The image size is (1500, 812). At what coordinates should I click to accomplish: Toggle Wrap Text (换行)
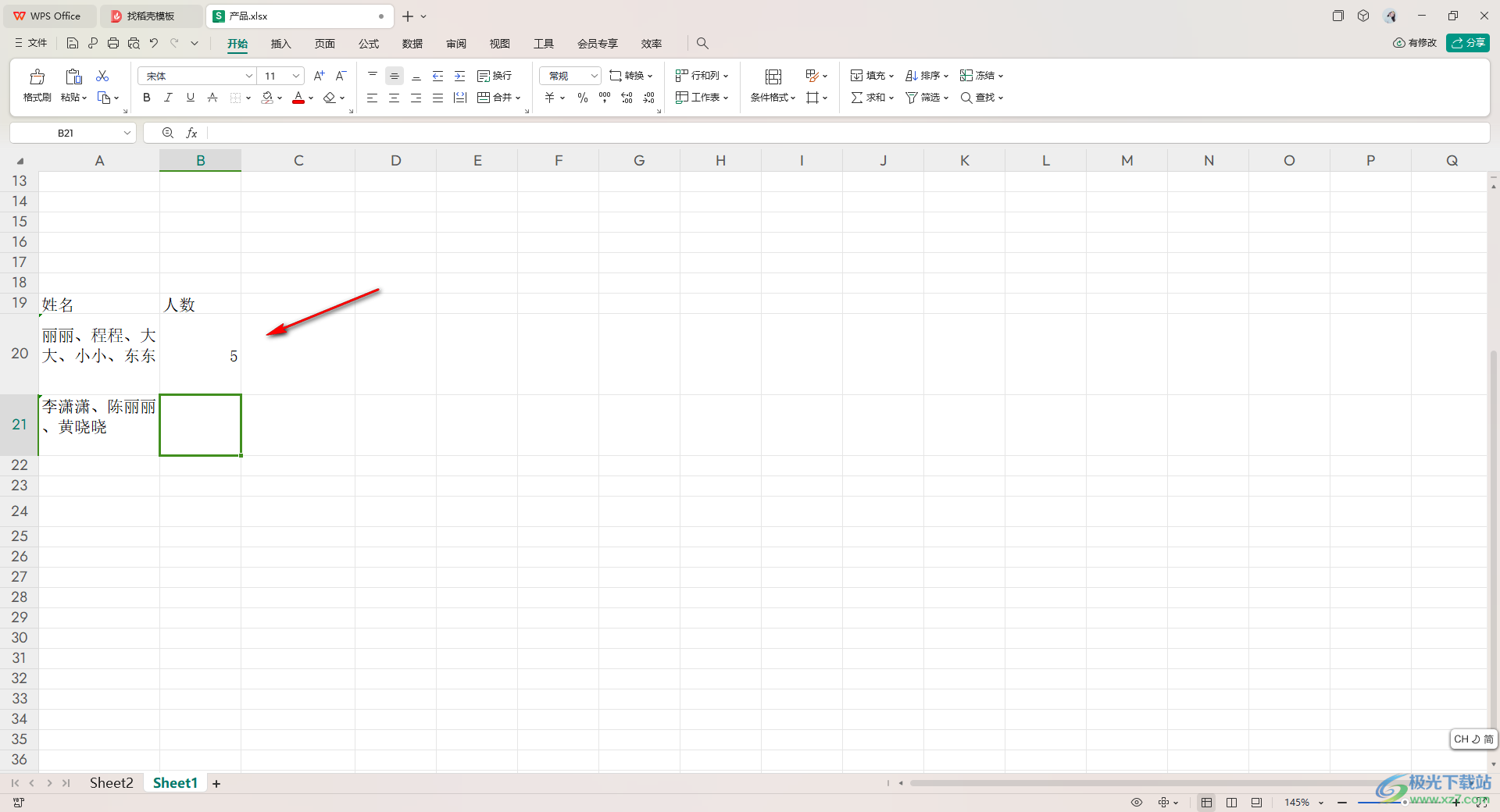point(495,76)
